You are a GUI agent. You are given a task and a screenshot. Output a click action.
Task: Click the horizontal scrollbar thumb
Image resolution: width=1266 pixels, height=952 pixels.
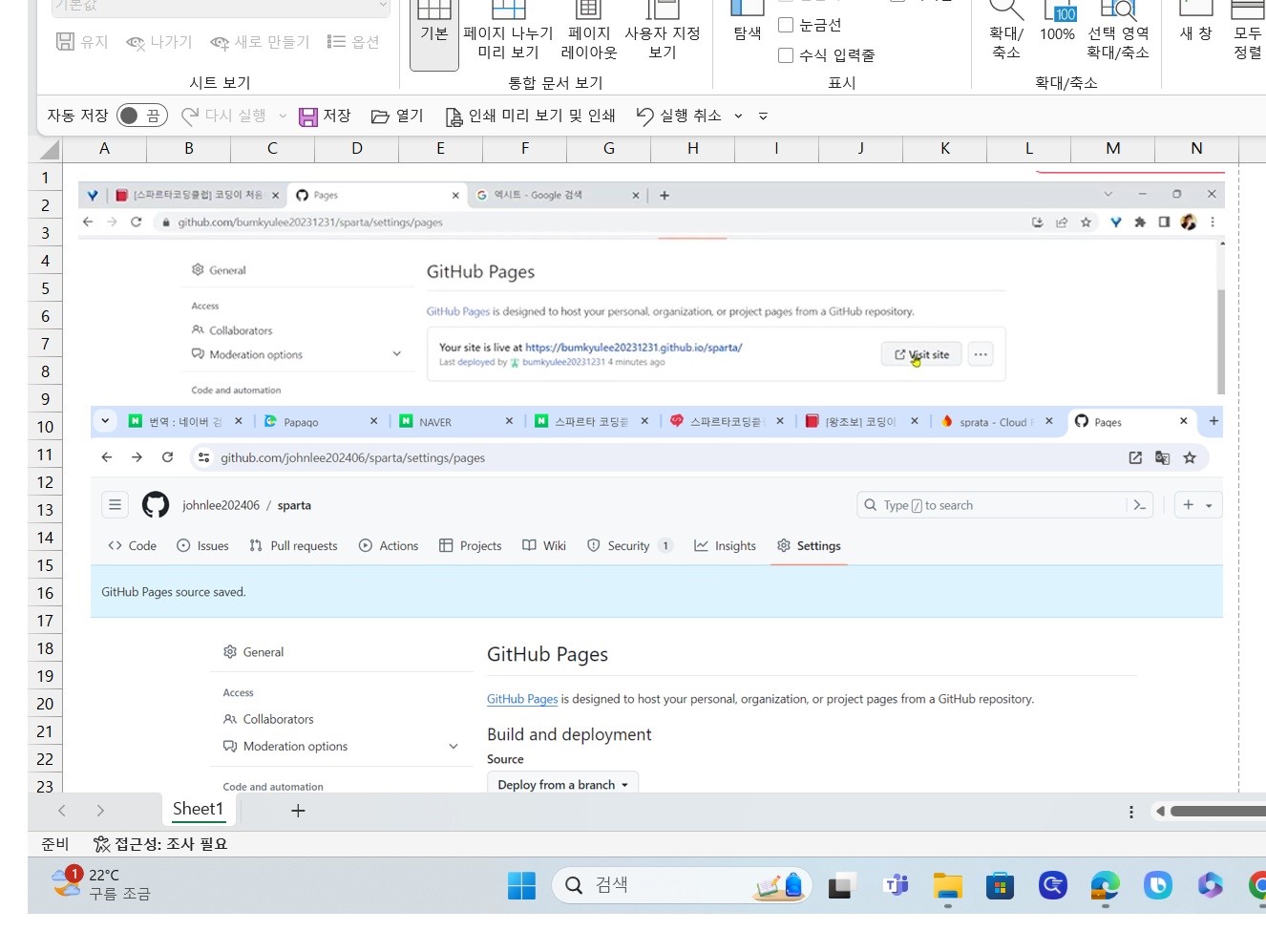click(x=1218, y=812)
